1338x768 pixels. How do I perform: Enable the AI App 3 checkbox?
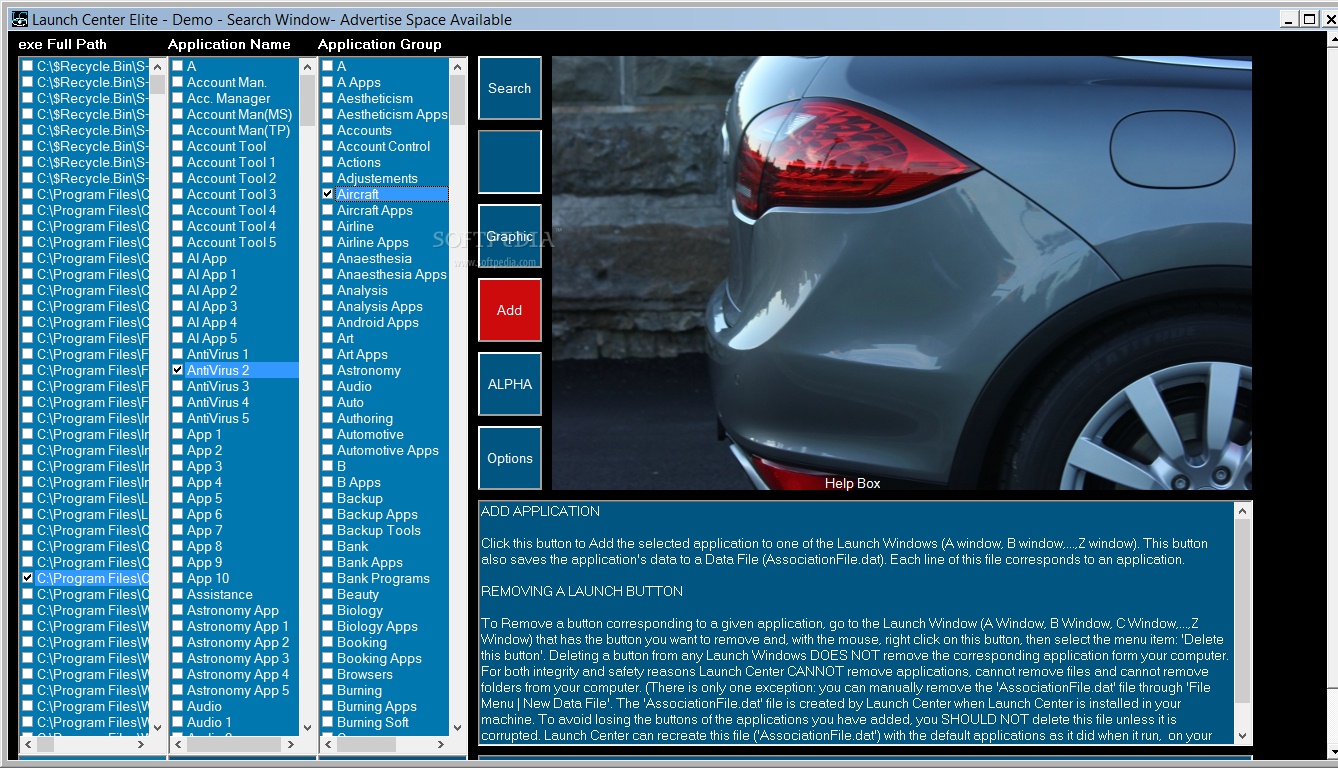[x=177, y=306]
